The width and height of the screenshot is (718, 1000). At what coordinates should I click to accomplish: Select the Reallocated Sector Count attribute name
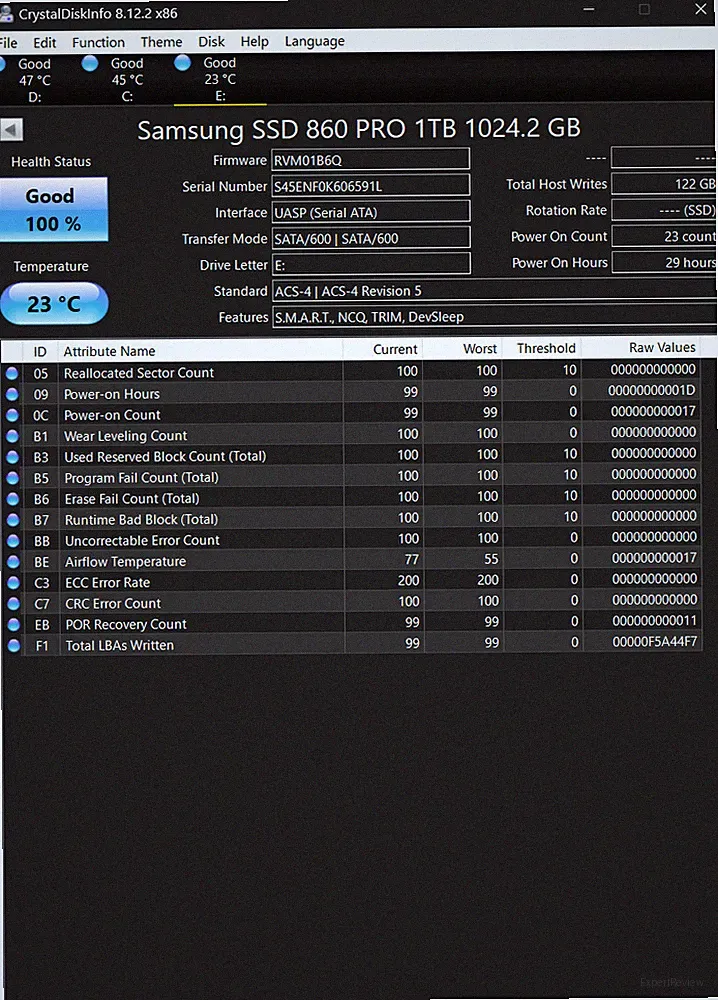coord(139,372)
